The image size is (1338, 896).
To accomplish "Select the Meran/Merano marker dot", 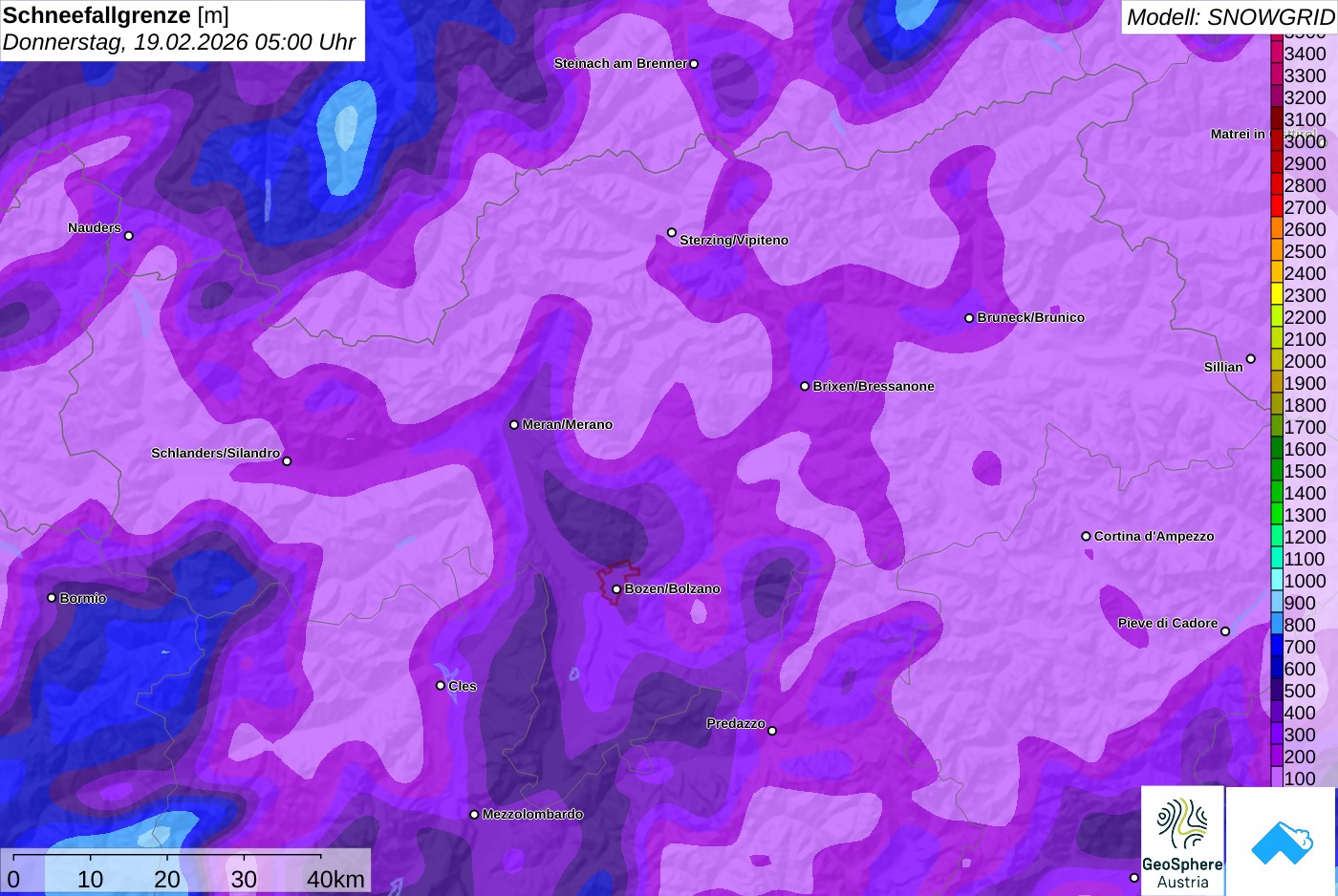I will [514, 425].
